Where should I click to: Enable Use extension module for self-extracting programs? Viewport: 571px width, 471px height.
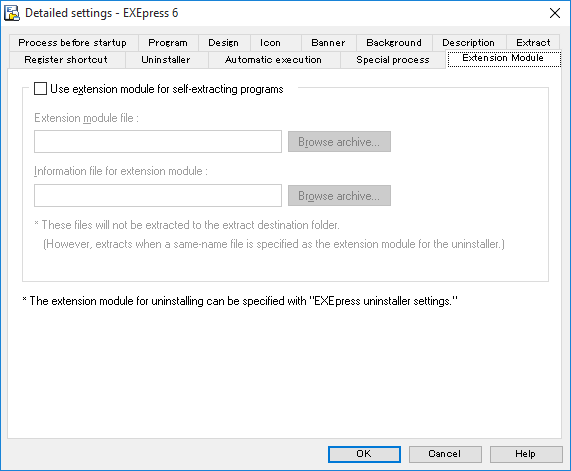(40, 89)
